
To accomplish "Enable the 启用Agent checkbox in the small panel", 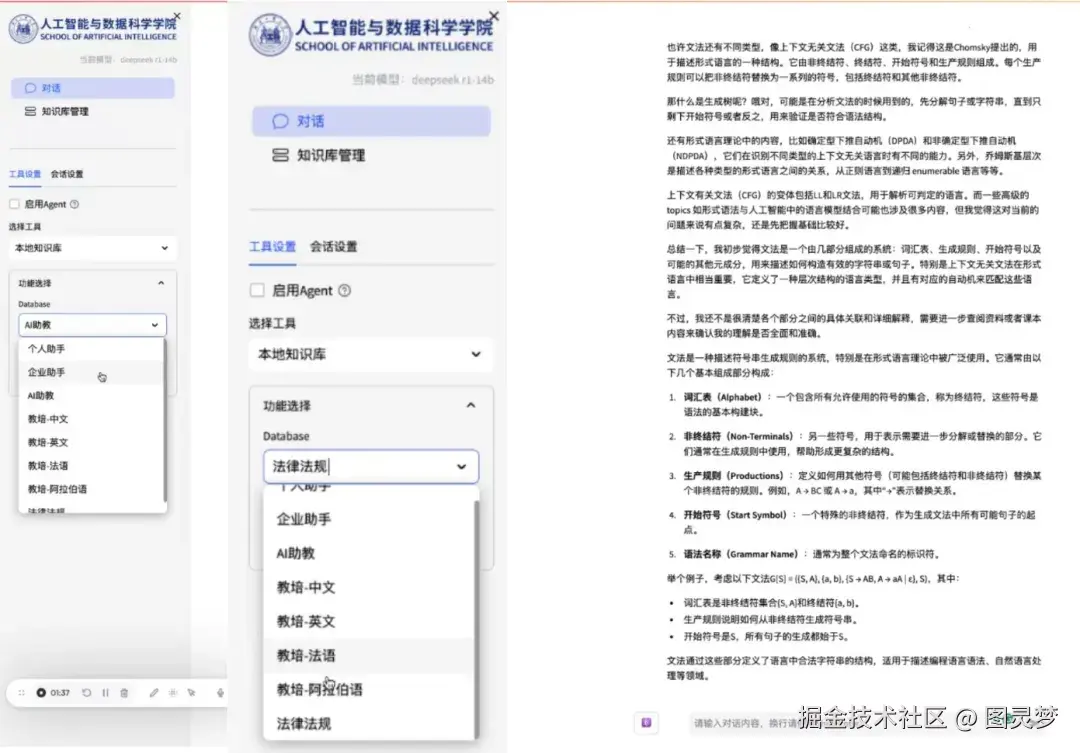I will click(x=14, y=204).
